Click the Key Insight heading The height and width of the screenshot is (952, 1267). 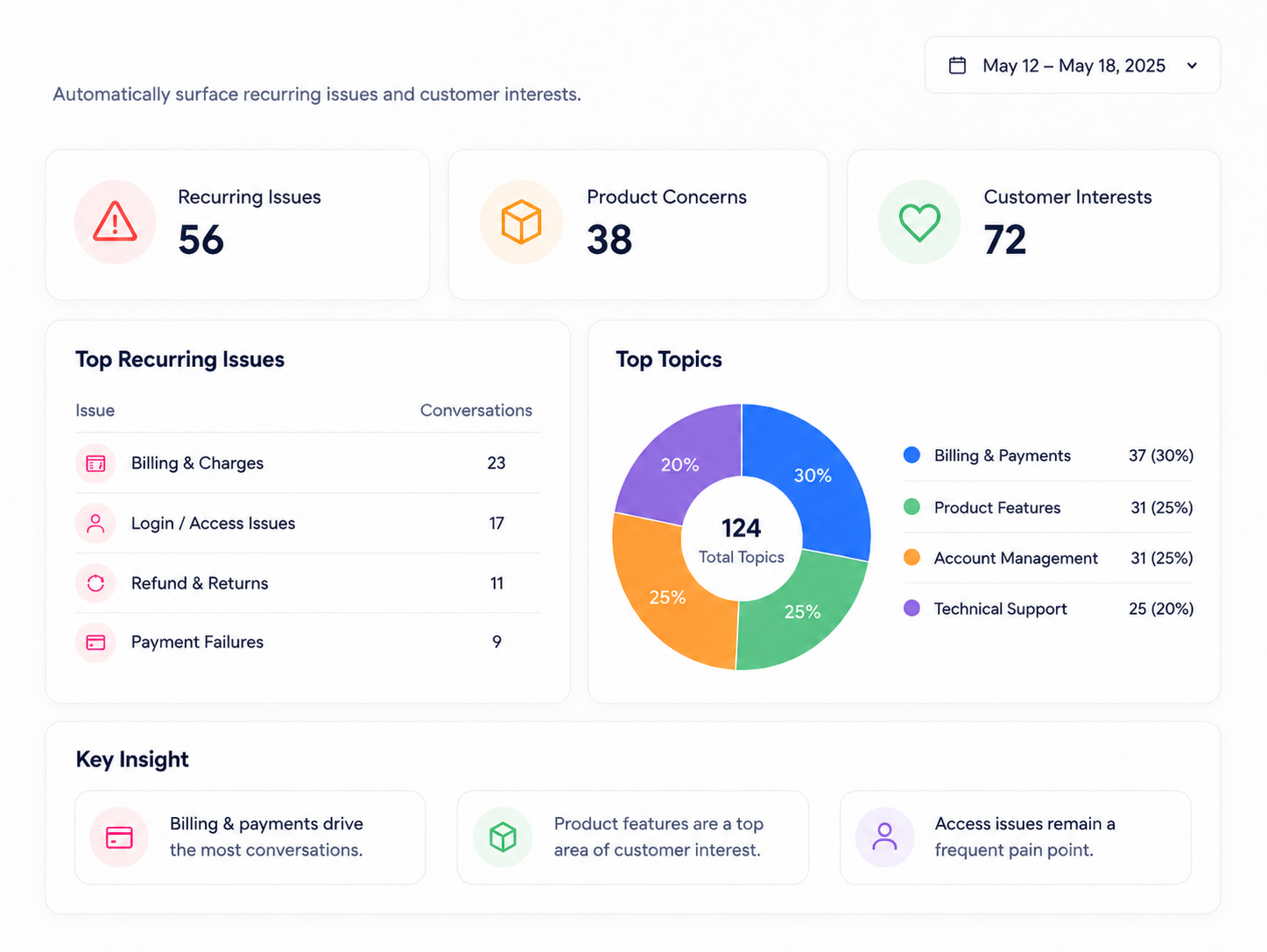[132, 759]
